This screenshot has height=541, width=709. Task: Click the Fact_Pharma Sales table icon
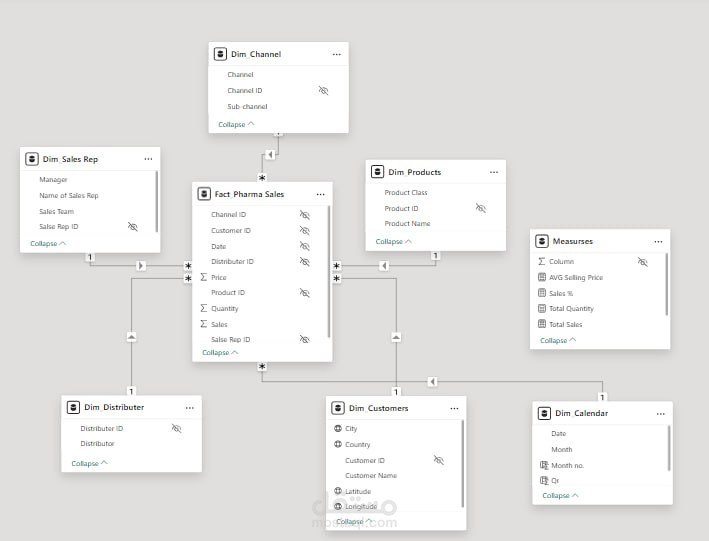pyautogui.click(x=204, y=194)
